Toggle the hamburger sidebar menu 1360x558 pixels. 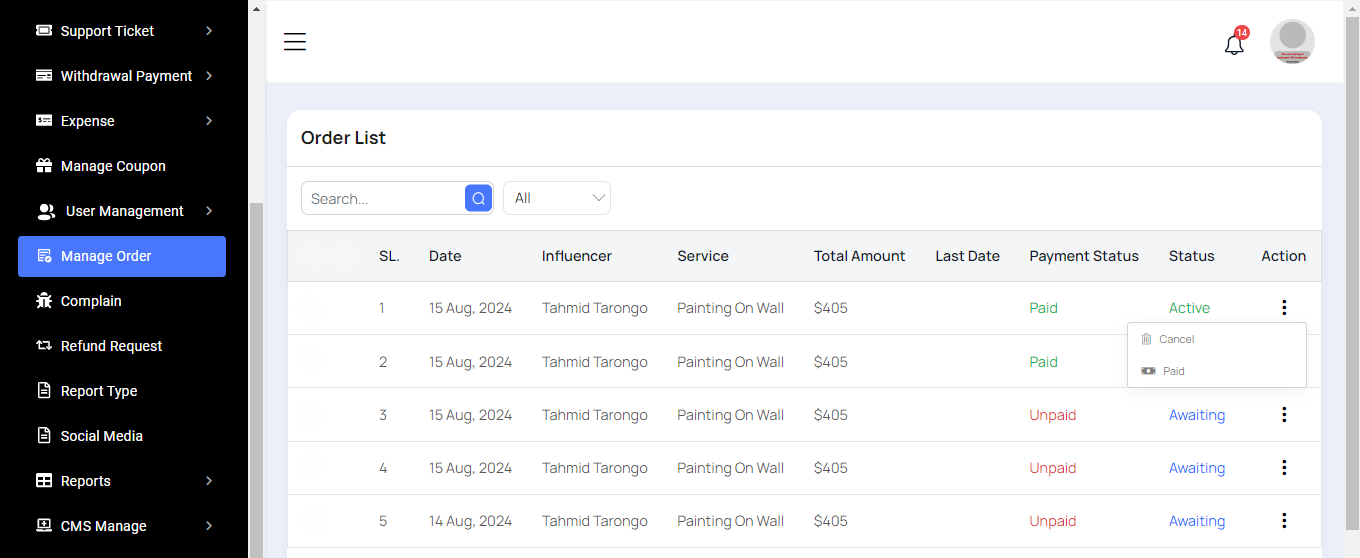point(294,42)
